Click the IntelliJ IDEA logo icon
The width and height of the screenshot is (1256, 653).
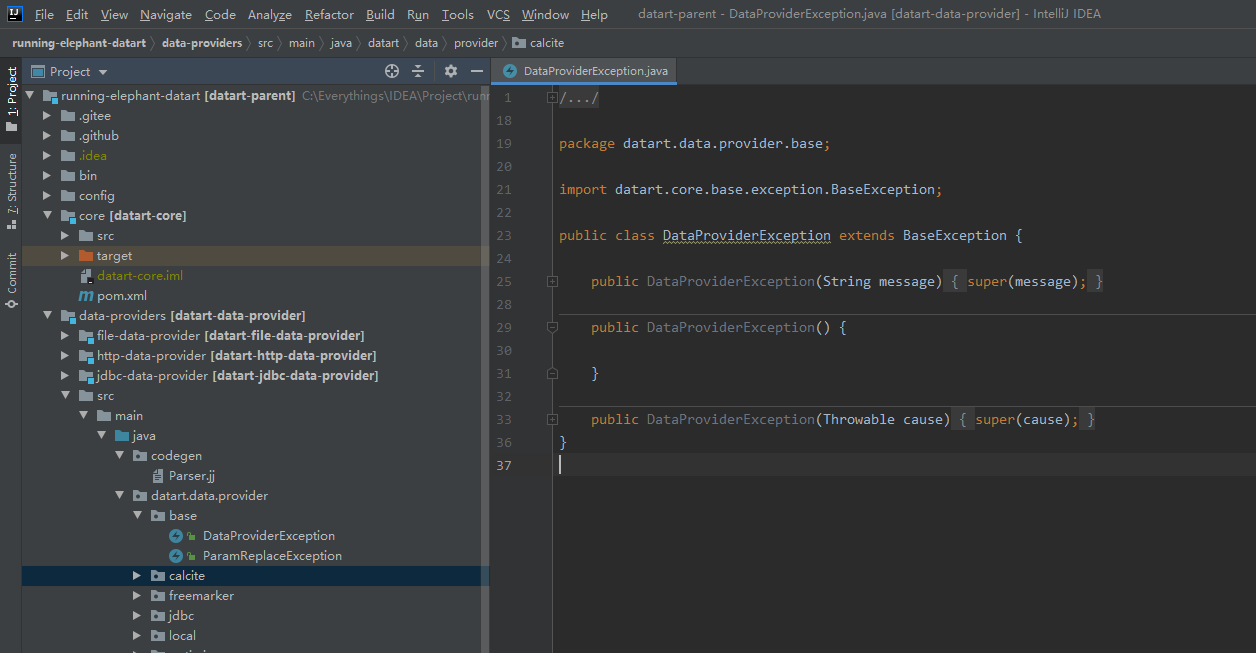pos(14,14)
